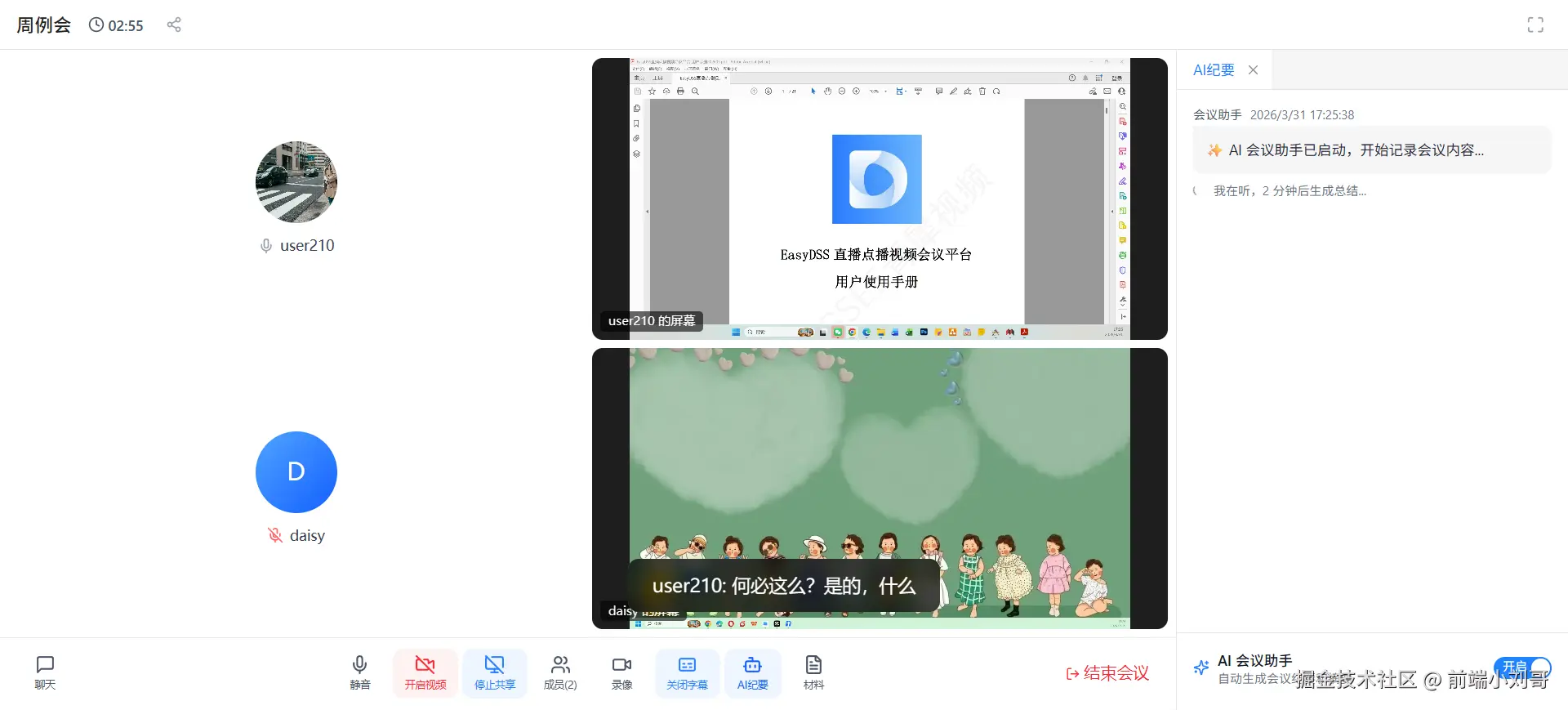Click the user210 caption subtitle bubble
Image resolution: width=1568 pixels, height=710 pixels.
[784, 586]
